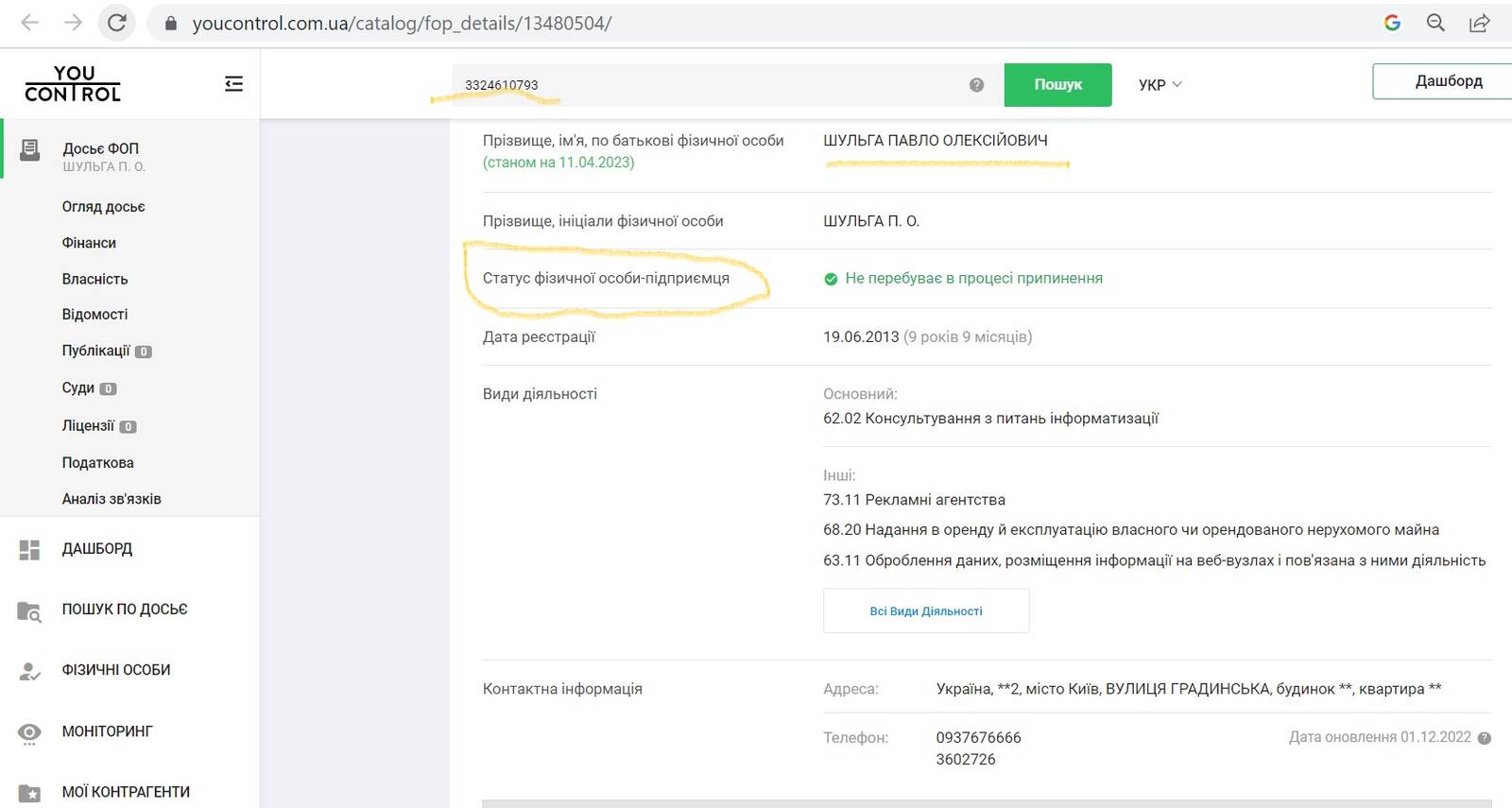The width and height of the screenshot is (1512, 808).
Task: Click the share page icon in address bar
Action: tap(1479, 23)
